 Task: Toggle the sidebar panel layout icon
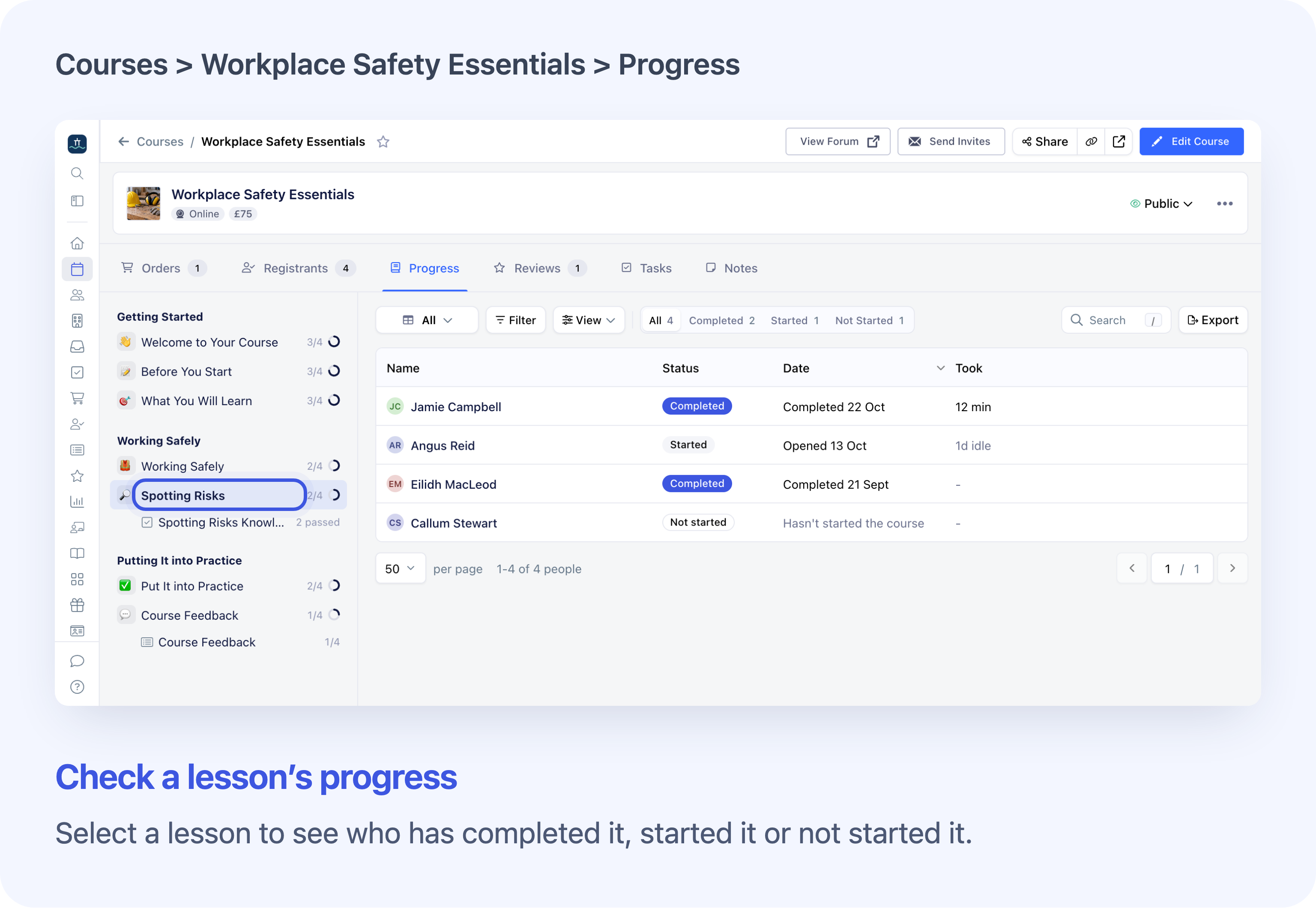[x=77, y=201]
